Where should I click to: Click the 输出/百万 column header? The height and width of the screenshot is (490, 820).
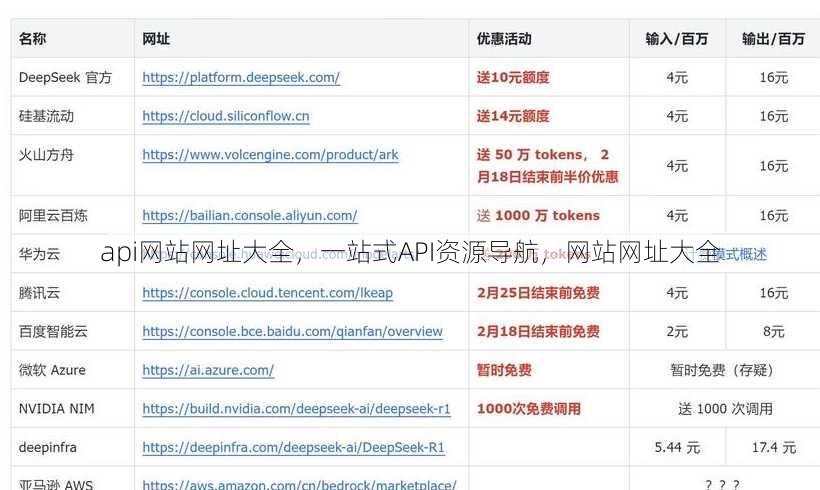tap(773, 39)
